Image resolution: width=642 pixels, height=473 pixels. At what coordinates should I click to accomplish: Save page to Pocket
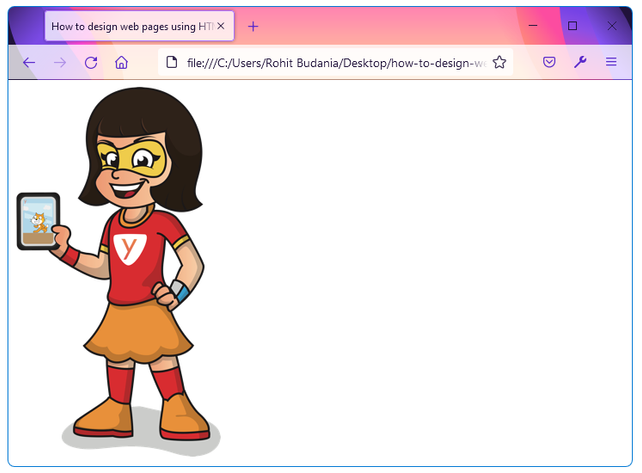click(x=549, y=62)
